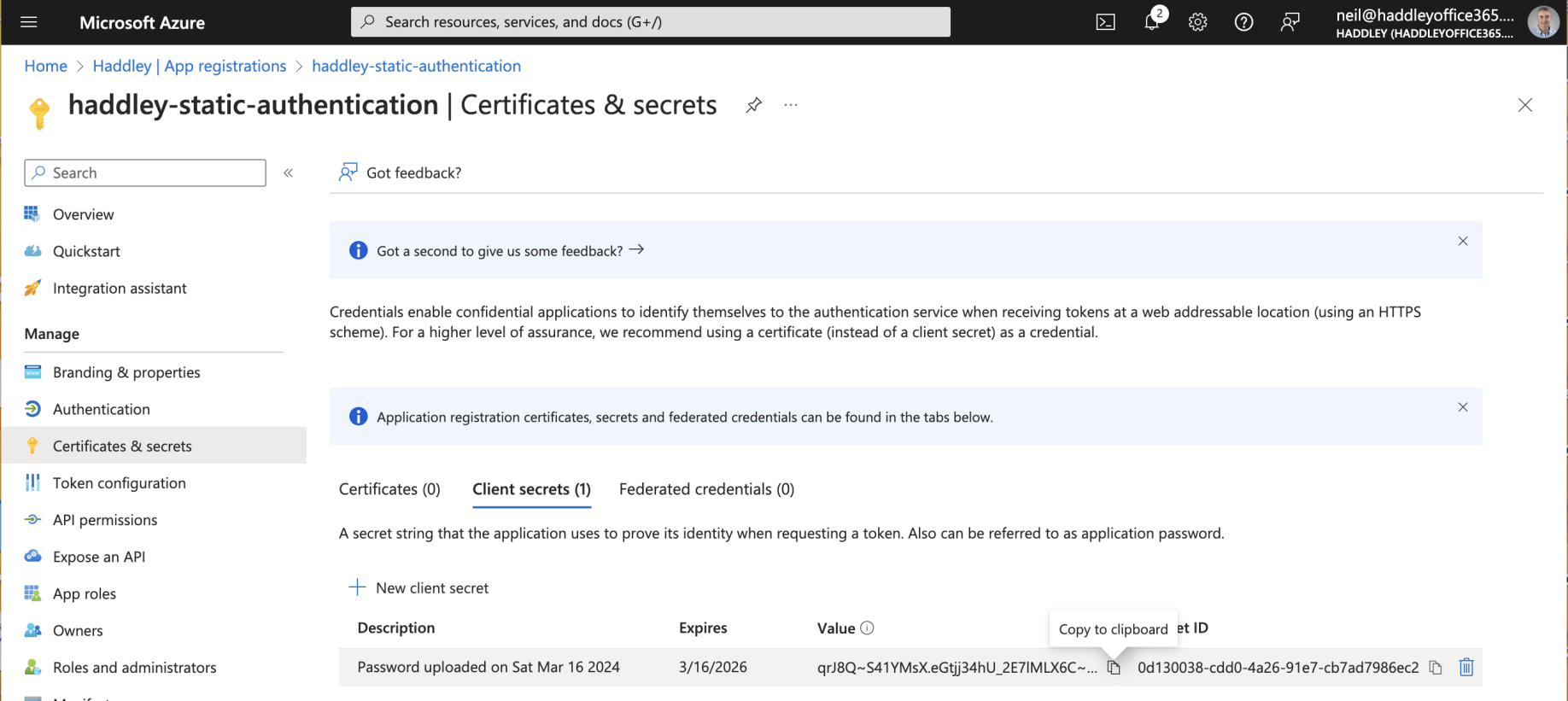This screenshot has height=701, width=1568.
Task: Open the notifications bell
Action: pos(1151,22)
